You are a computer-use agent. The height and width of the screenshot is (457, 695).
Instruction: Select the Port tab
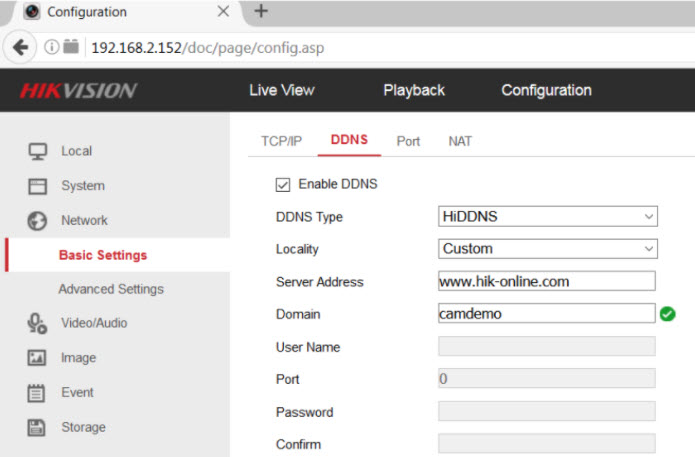click(x=408, y=141)
